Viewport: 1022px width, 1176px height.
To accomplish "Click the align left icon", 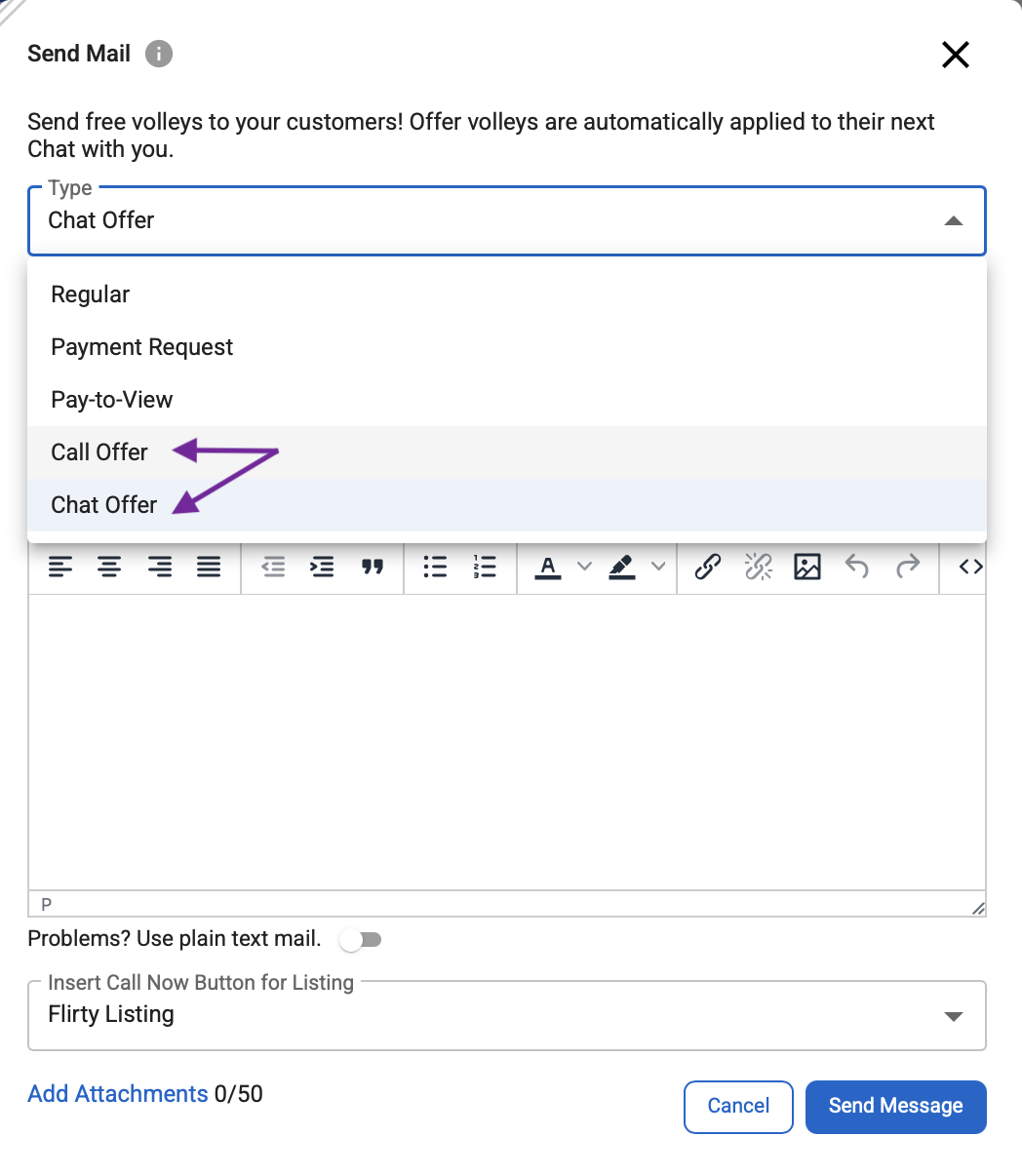I will (x=60, y=567).
